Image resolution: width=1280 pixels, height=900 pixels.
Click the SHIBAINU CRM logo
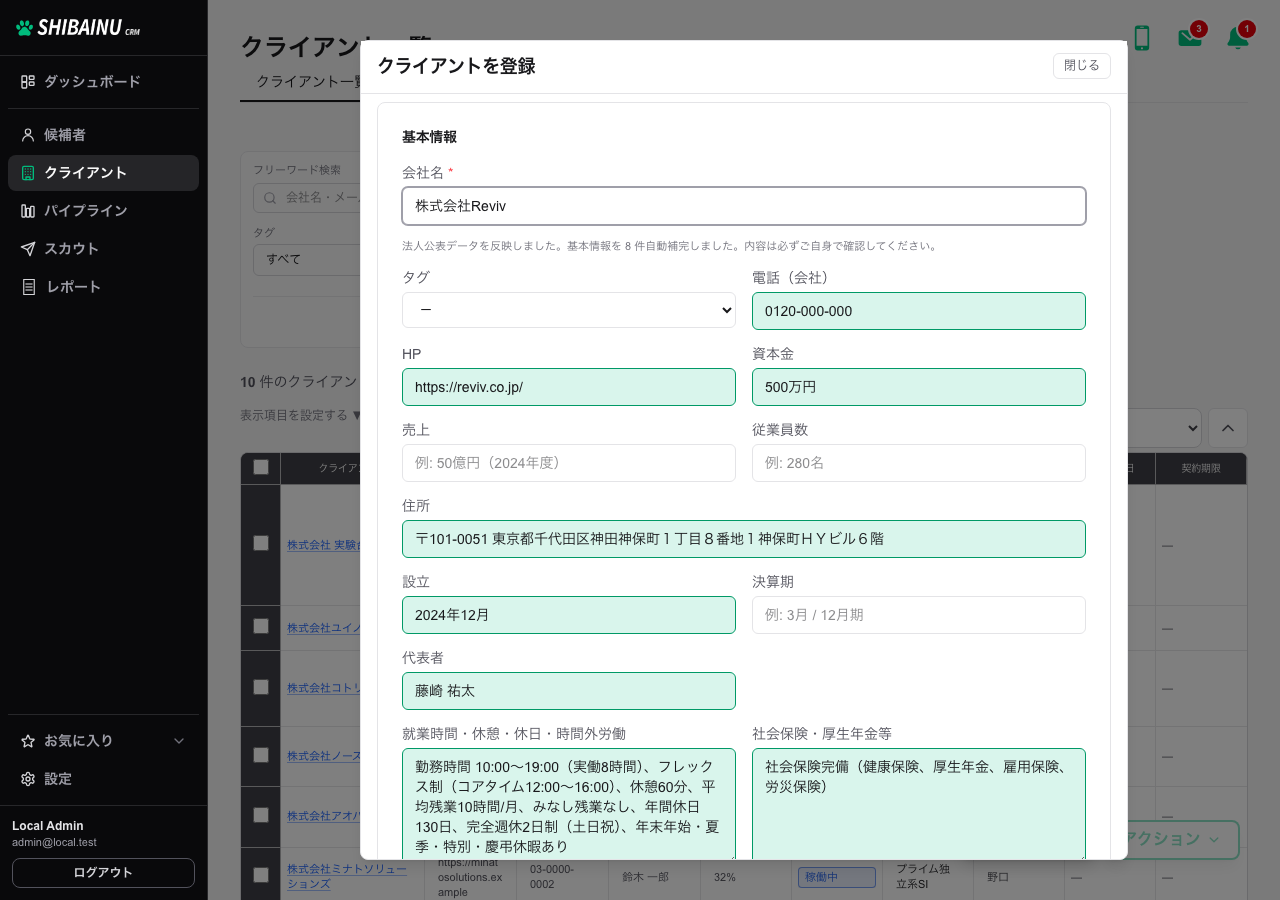[x=78, y=28]
